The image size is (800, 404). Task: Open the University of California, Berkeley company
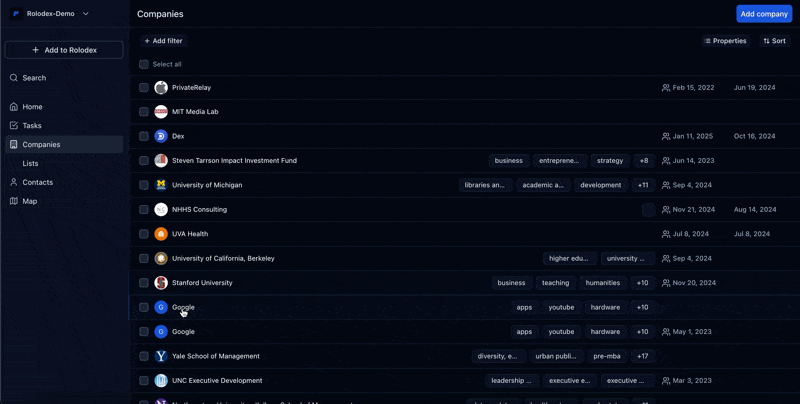point(223,258)
